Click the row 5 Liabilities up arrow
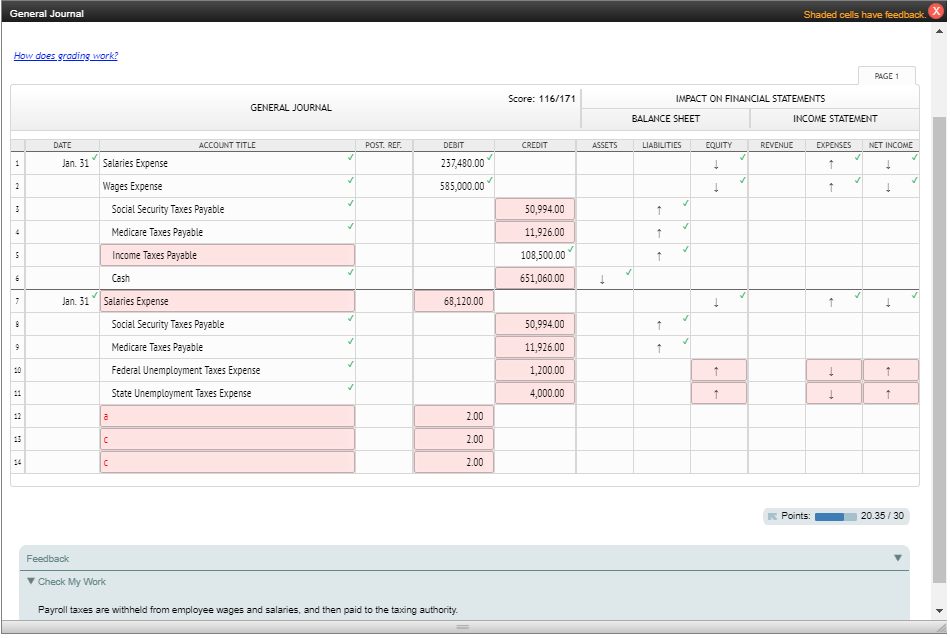 click(x=659, y=256)
